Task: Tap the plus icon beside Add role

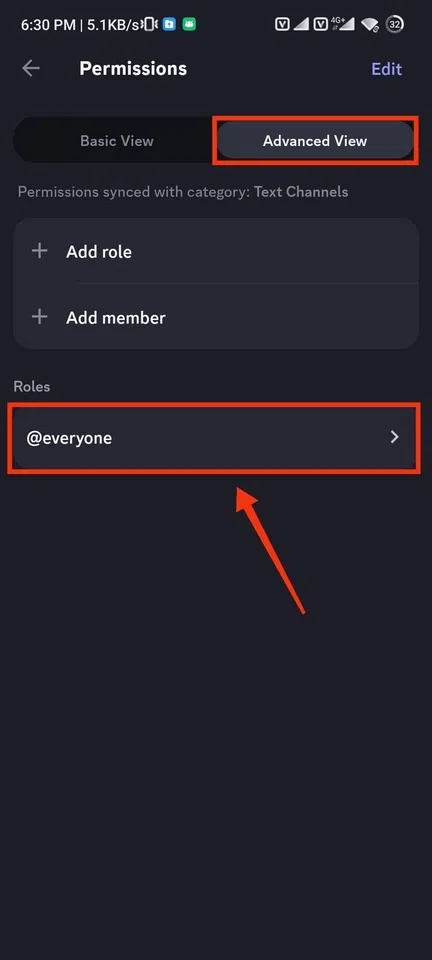Action: coord(40,251)
